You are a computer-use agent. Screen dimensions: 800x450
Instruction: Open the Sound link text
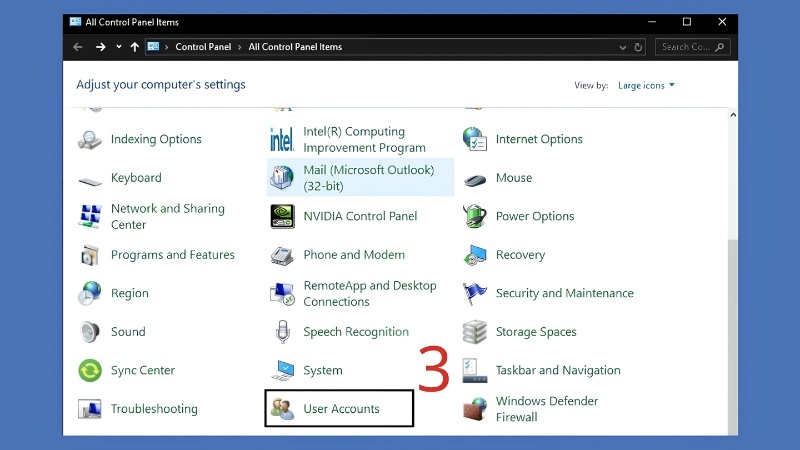click(x=128, y=332)
